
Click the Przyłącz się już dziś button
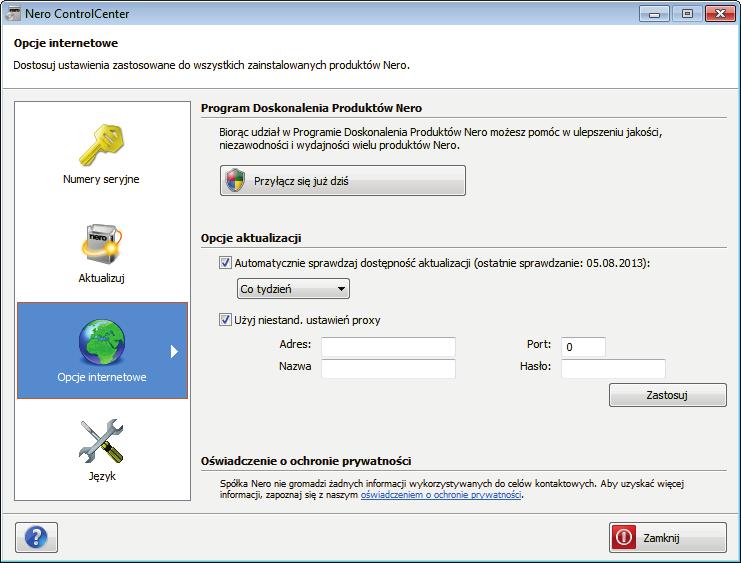pos(343,181)
